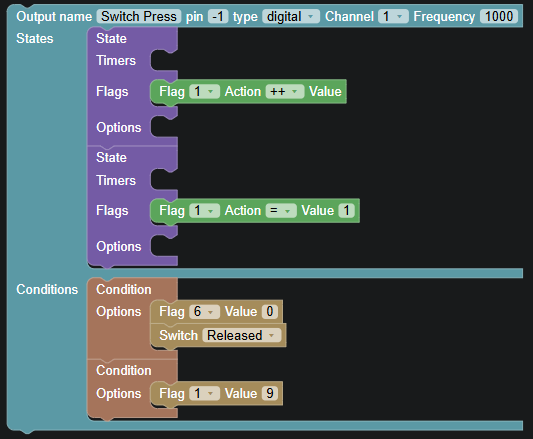Open Flag number dropdown in second state

click(204, 210)
